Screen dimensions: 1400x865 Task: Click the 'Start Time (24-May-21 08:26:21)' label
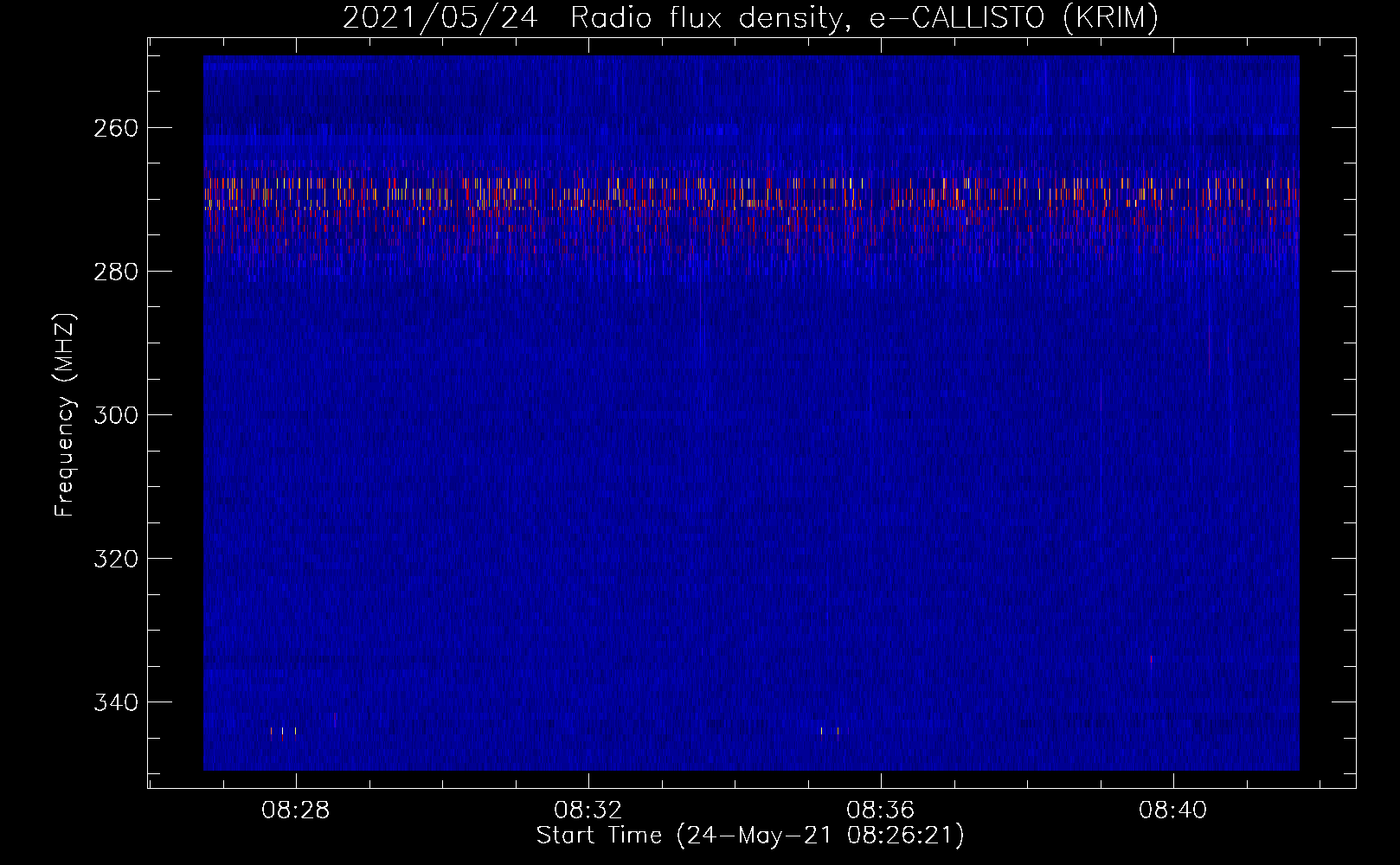[x=750, y=836]
